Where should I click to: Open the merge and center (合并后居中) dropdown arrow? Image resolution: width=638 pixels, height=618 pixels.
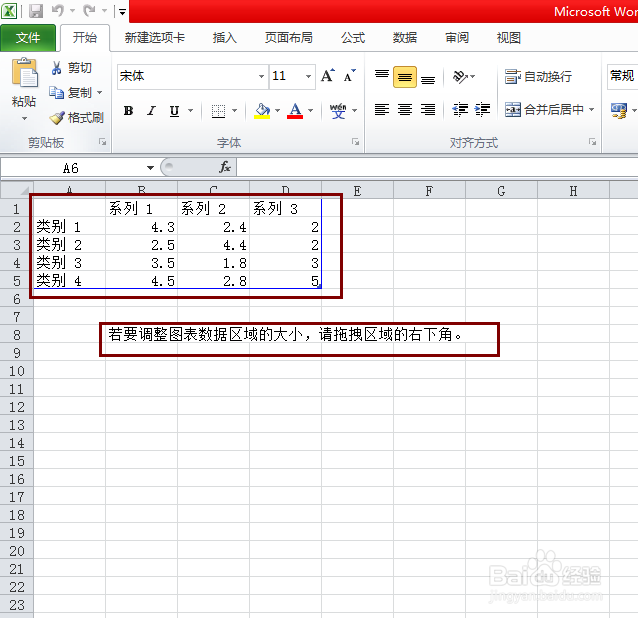[592, 109]
